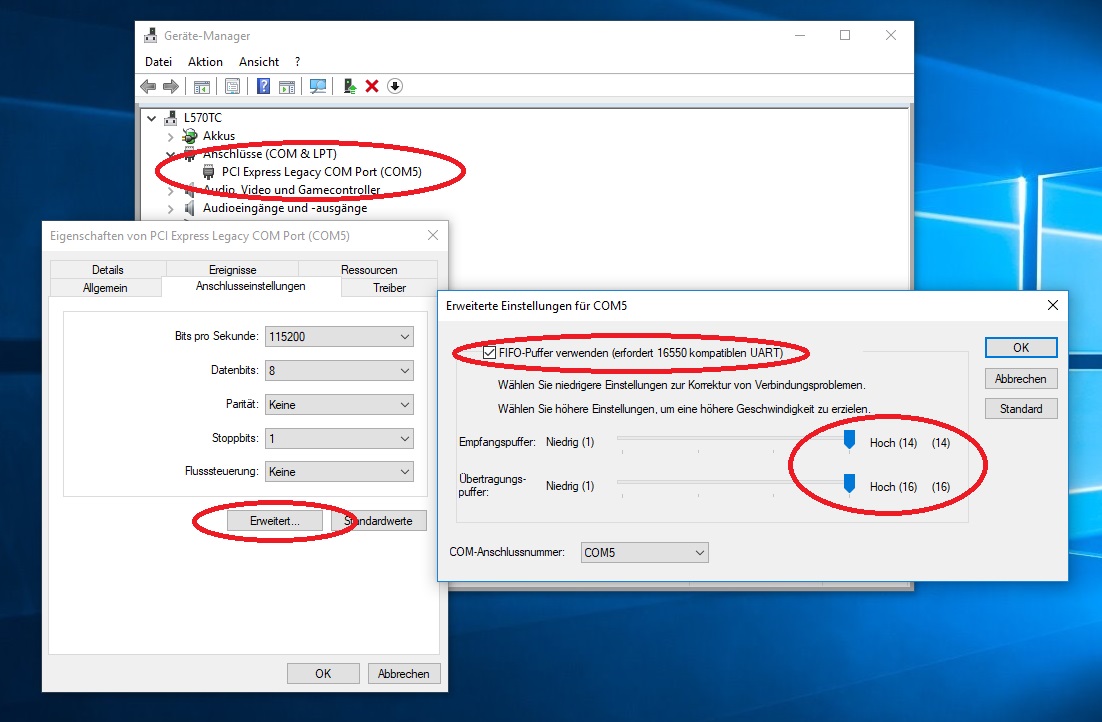Toggle the FIFO-Puffer verwenden checkbox
The width and height of the screenshot is (1102, 722).
point(490,353)
